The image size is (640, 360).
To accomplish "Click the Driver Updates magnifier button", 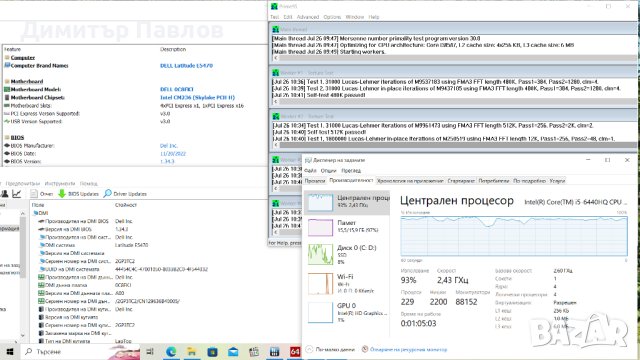I will point(125,194).
